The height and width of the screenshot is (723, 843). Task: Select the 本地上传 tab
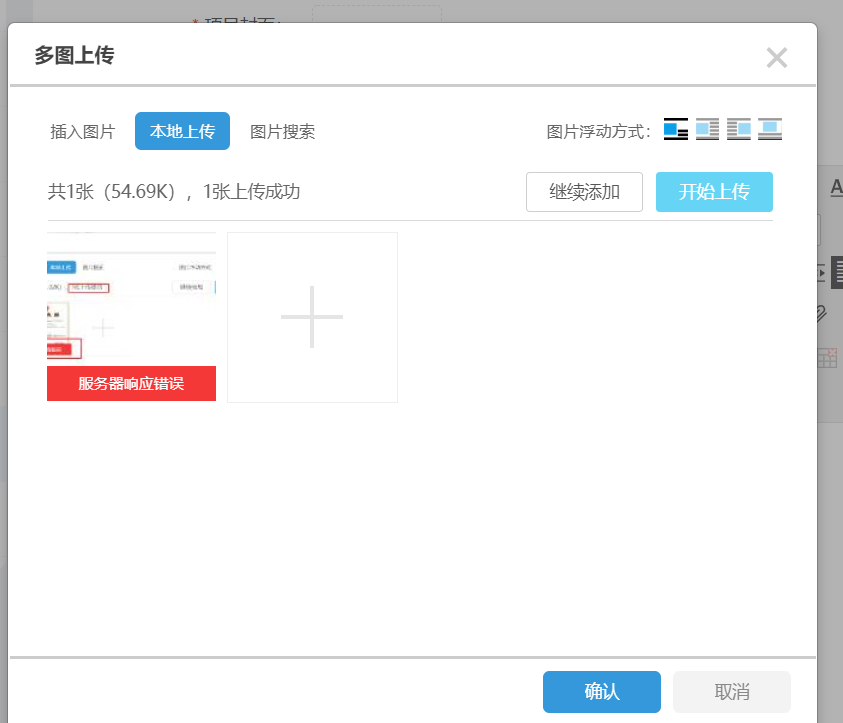(x=182, y=132)
